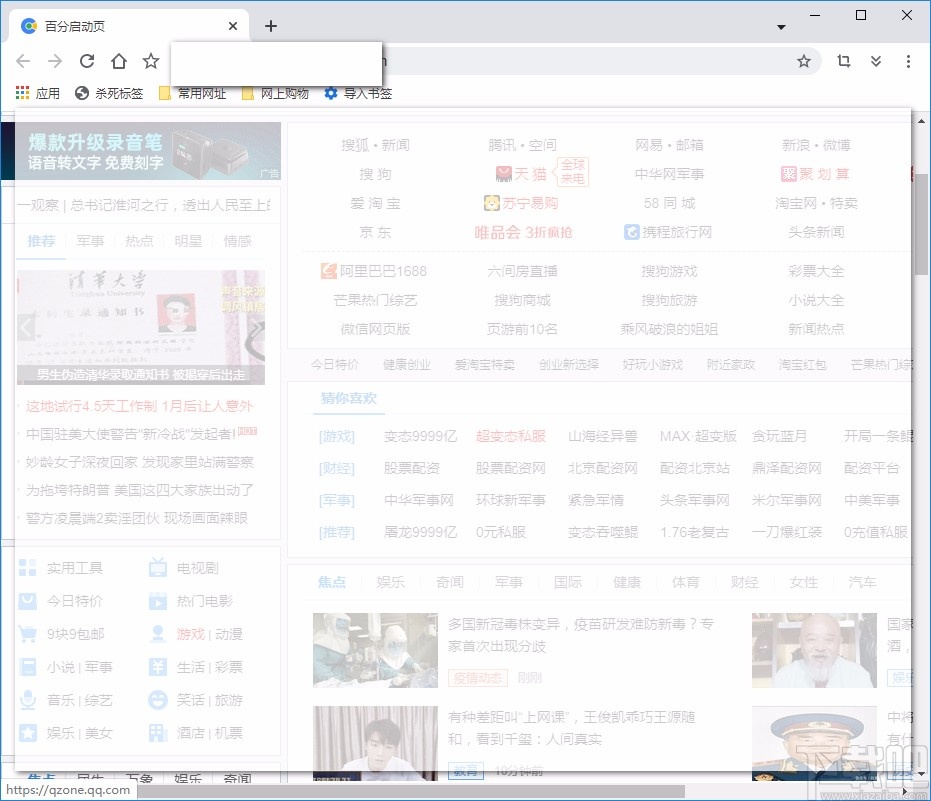
Task: Click 导入书签 gear bookmark
Action: tap(358, 93)
